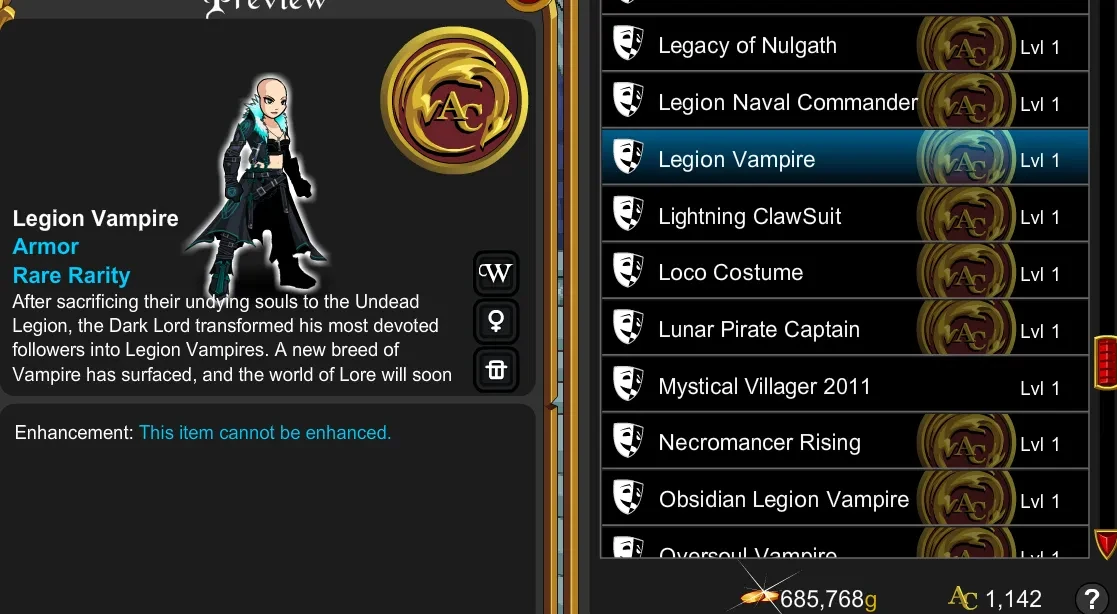This screenshot has width=1117, height=614.
Task: Click the AC coin on Necromancer Rising row
Action: click(965, 442)
